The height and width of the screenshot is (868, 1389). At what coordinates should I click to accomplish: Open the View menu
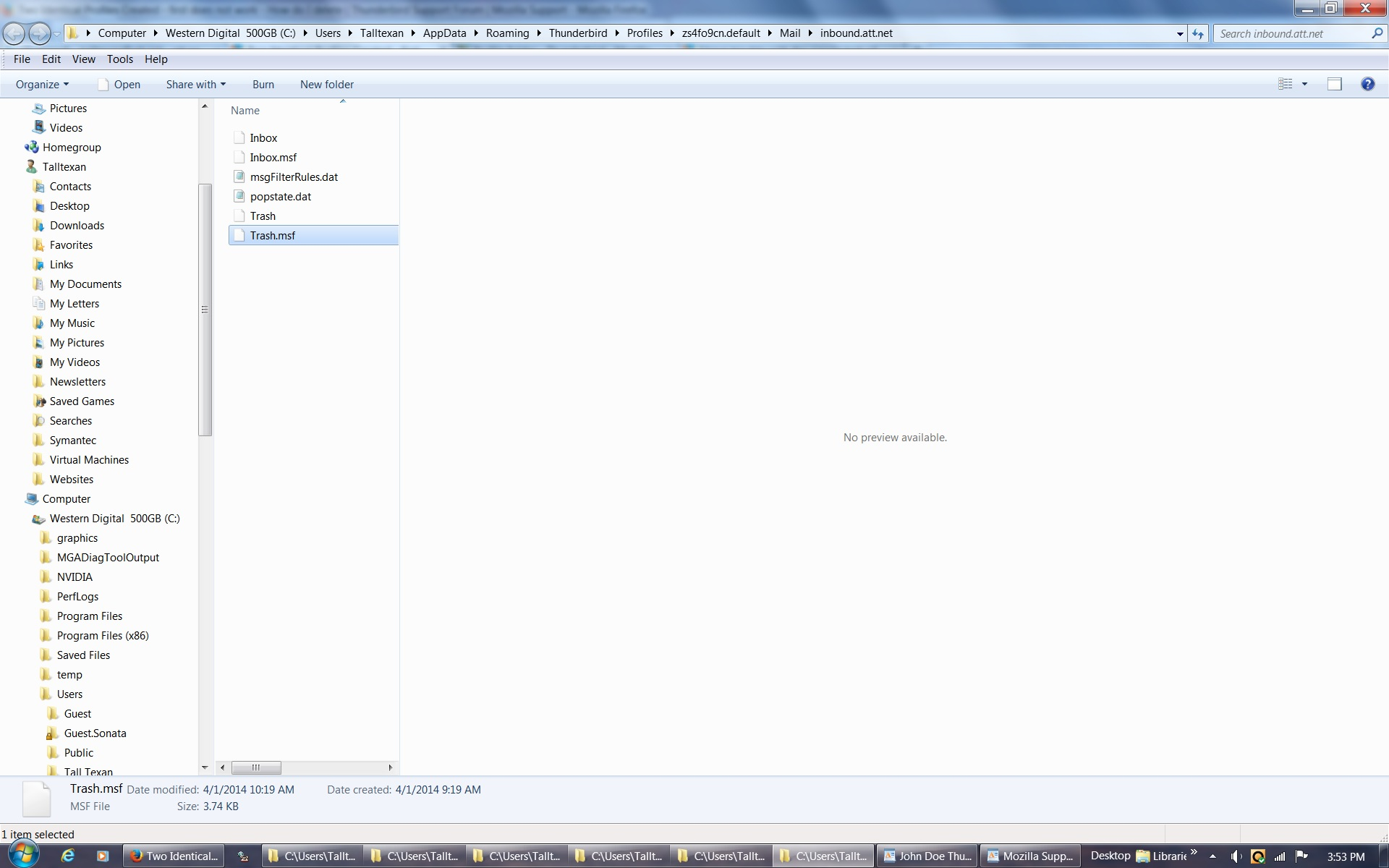(83, 59)
